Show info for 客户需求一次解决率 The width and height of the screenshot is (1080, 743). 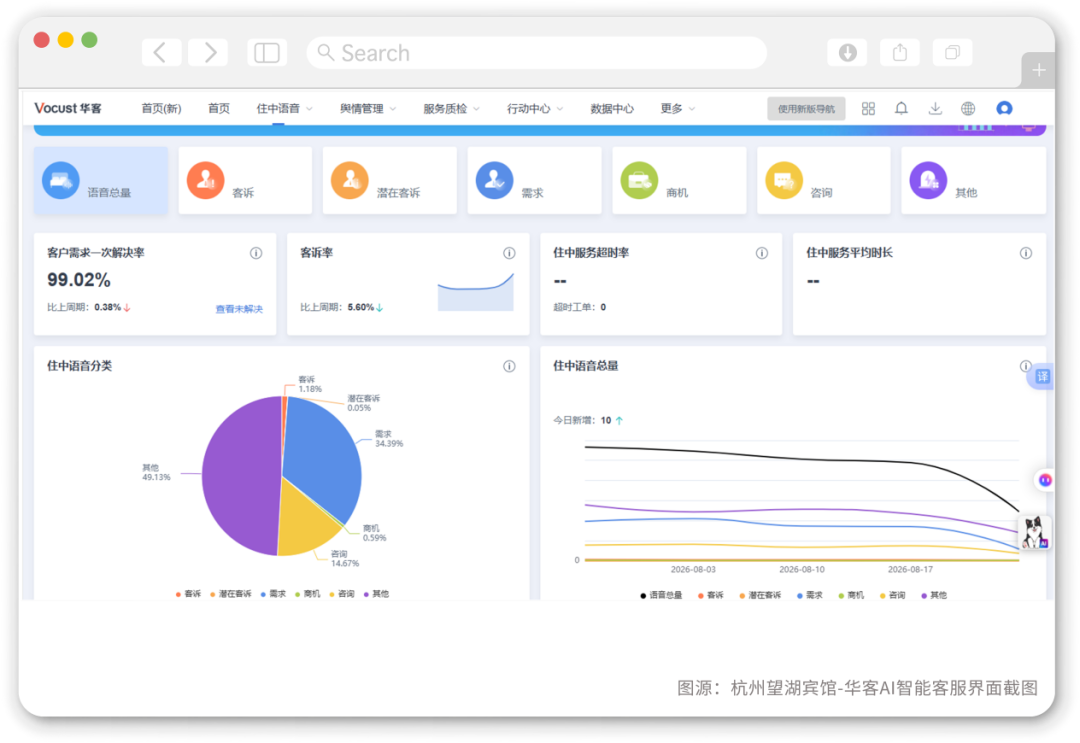[x=256, y=253]
